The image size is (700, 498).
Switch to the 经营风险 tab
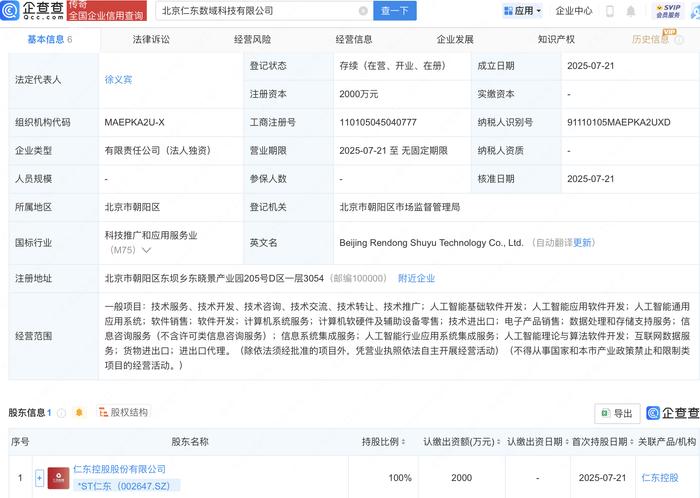(x=252, y=39)
